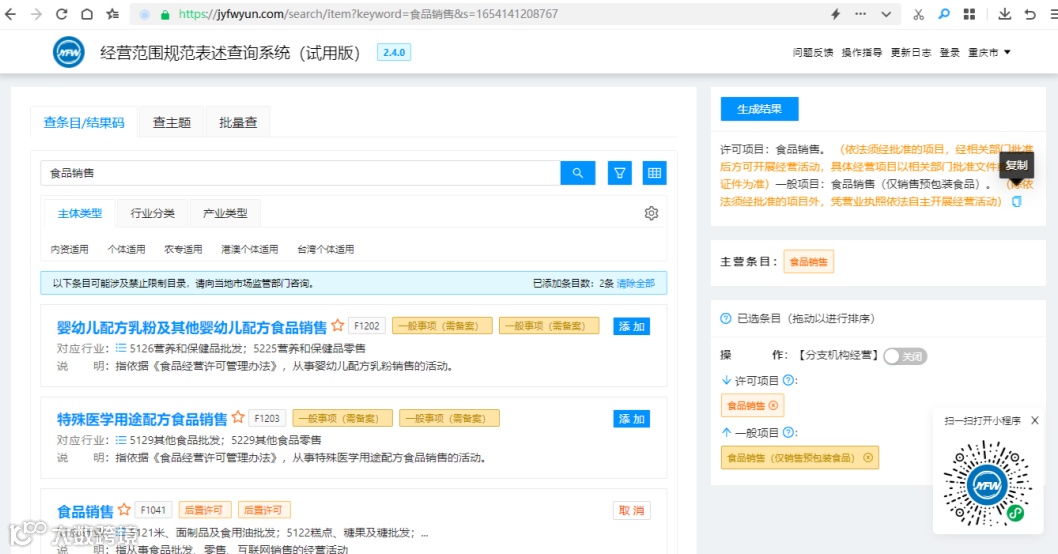Click the filter funnel icon button

point(619,173)
